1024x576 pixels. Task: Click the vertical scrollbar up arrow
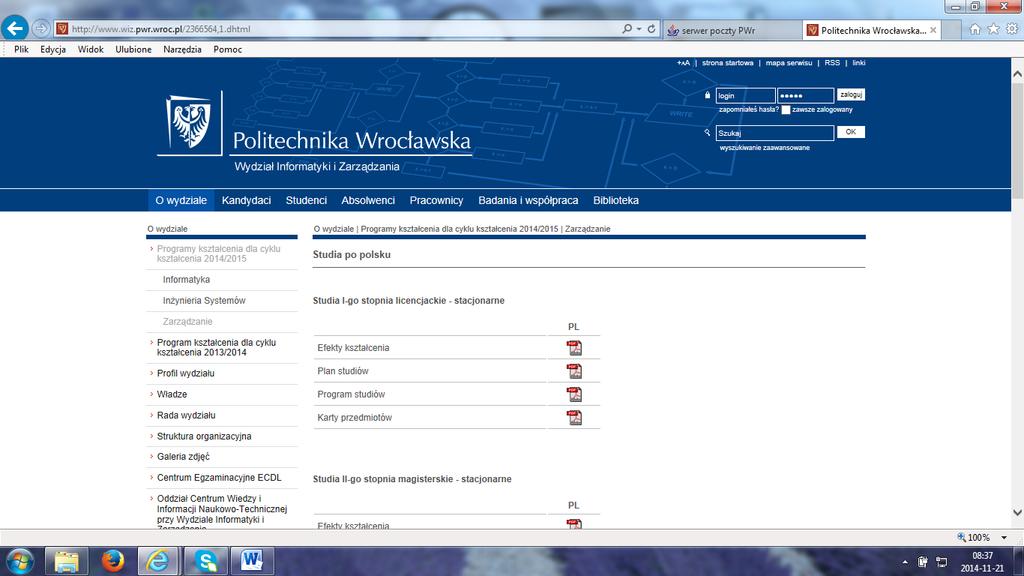[x=1017, y=74]
